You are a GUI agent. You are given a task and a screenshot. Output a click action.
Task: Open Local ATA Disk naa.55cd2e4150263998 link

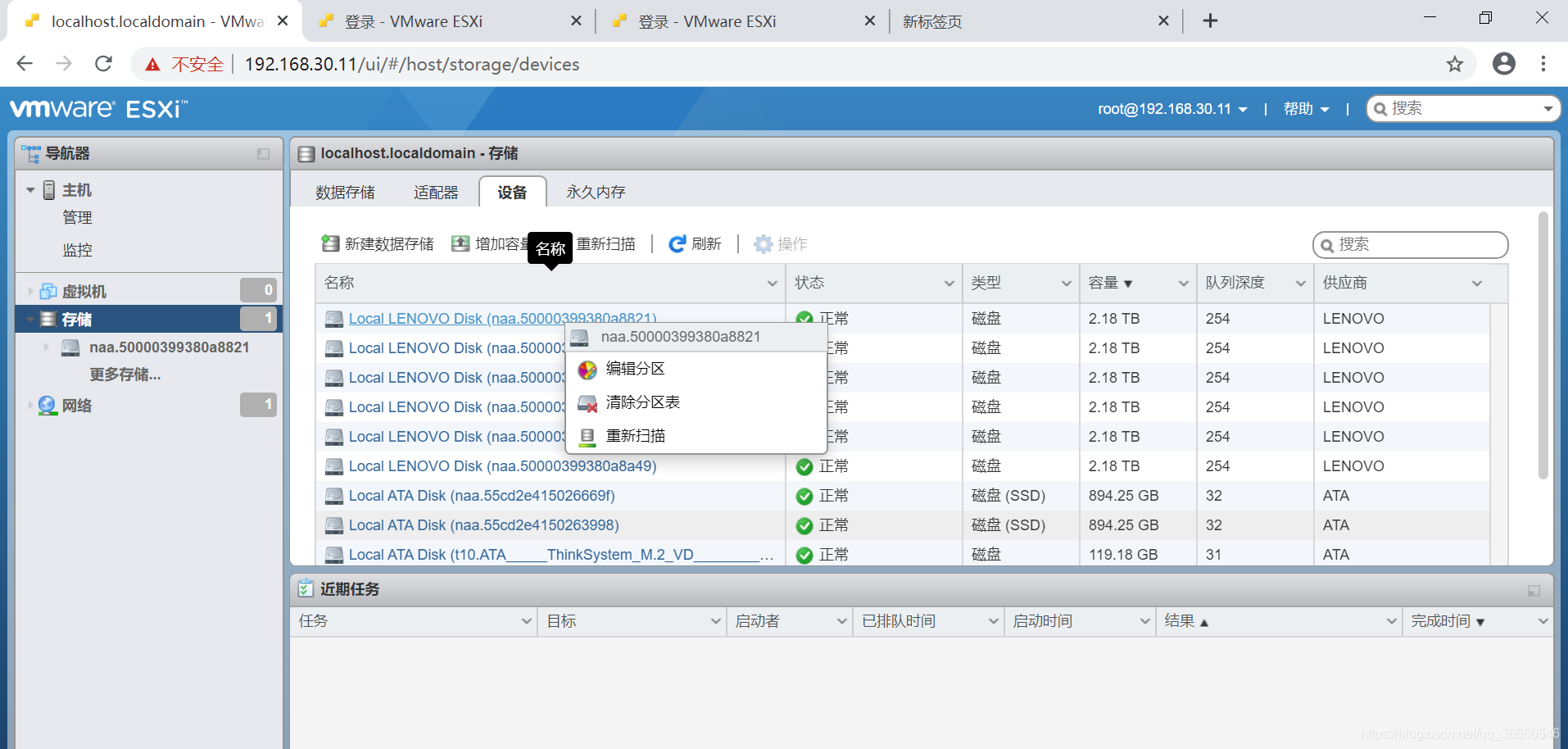click(483, 525)
